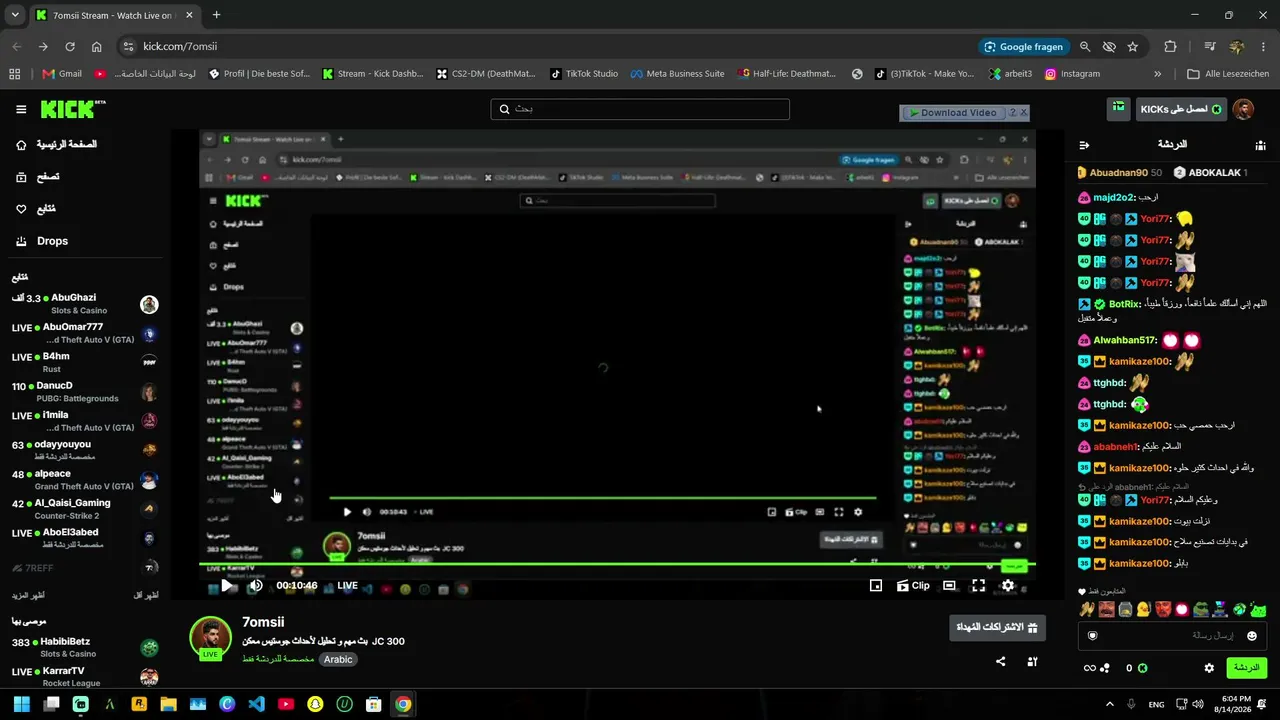Open Al_Qaisi_Gaming Counter-Strike 2 channel
Image resolution: width=1280 pixels, height=720 pixels.
pyautogui.click(x=85, y=509)
